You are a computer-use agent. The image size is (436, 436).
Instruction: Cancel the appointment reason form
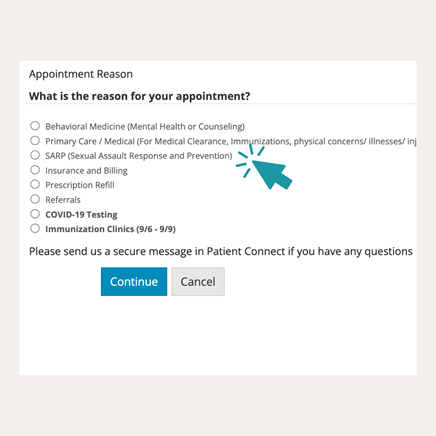click(198, 282)
